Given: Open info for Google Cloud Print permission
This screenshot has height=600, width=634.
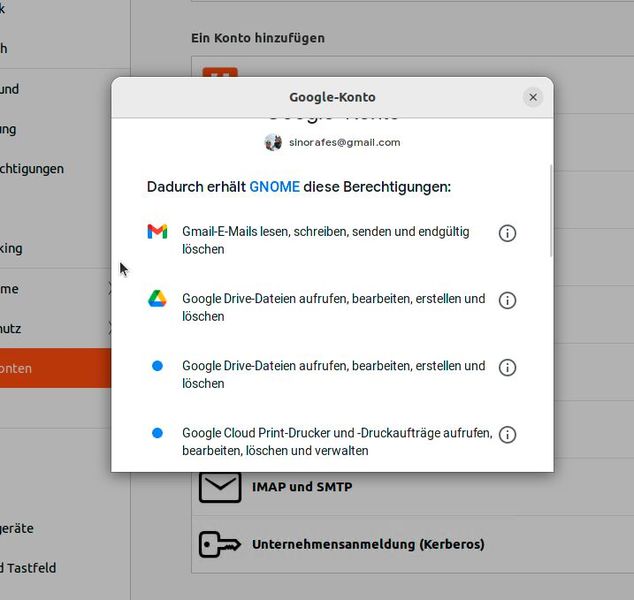Looking at the screenshot, I should (507, 434).
